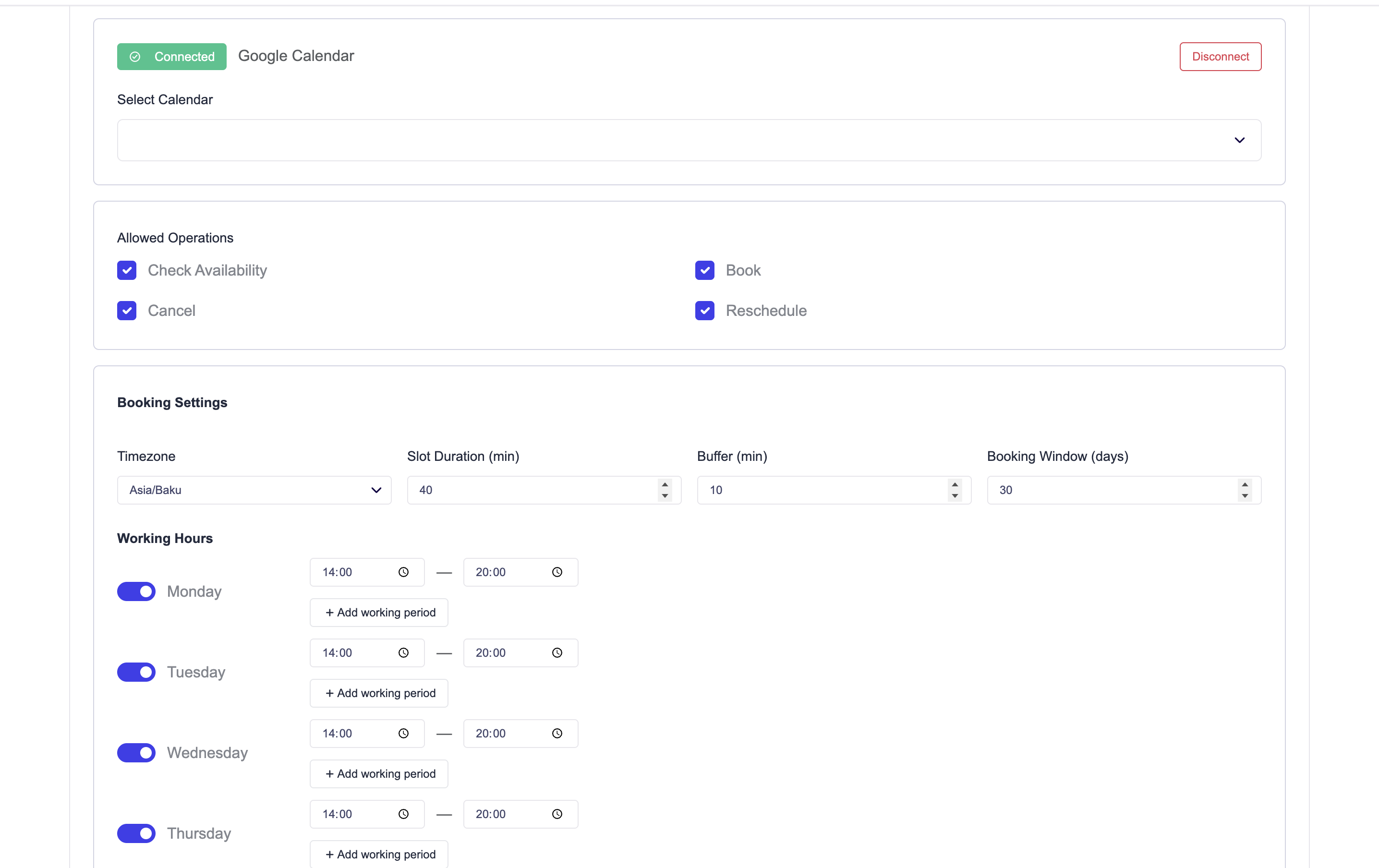Add working period for Tuesday

pos(379,693)
